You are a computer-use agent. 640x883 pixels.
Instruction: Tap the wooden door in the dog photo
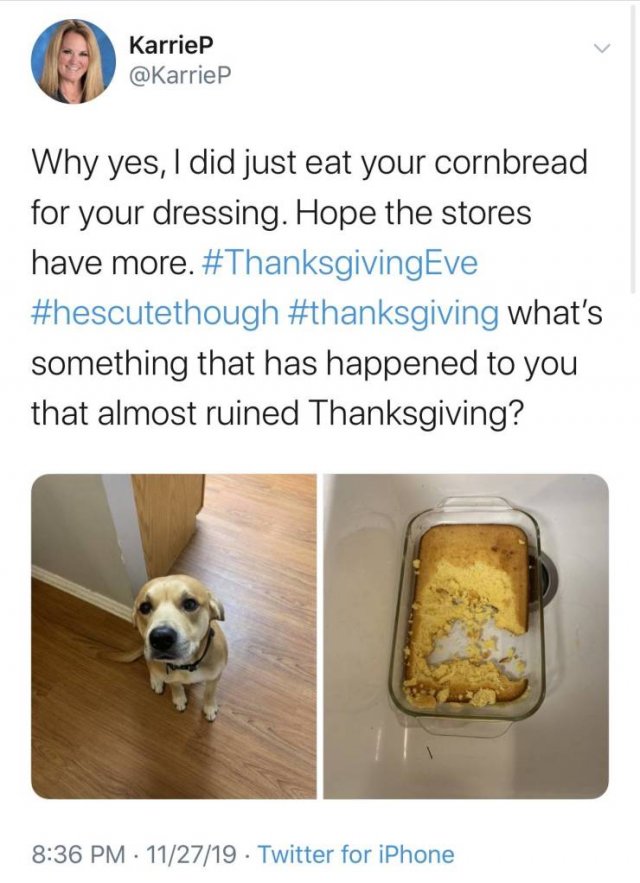click(x=167, y=524)
